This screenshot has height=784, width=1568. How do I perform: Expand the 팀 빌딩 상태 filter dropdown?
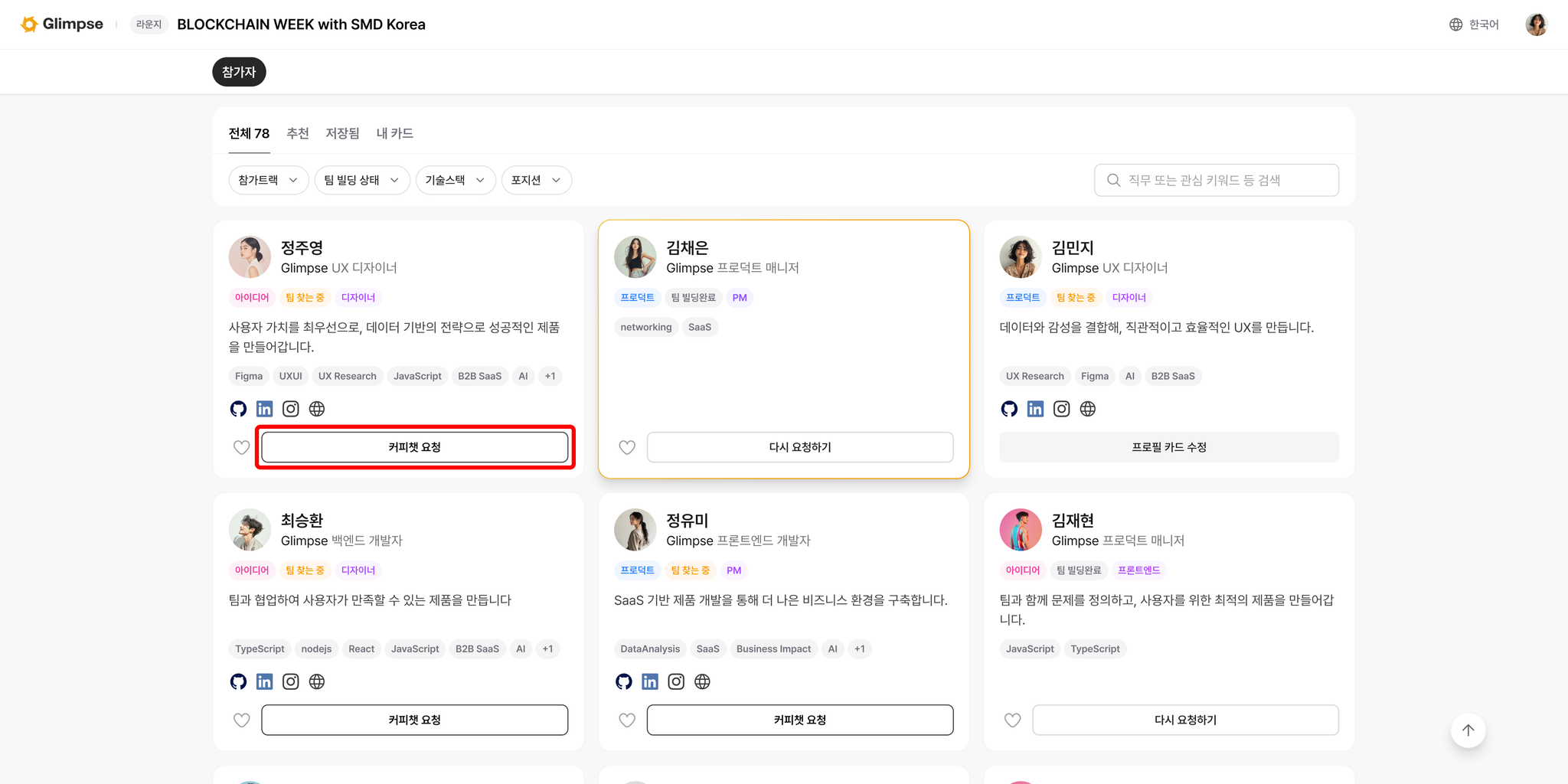coord(362,180)
